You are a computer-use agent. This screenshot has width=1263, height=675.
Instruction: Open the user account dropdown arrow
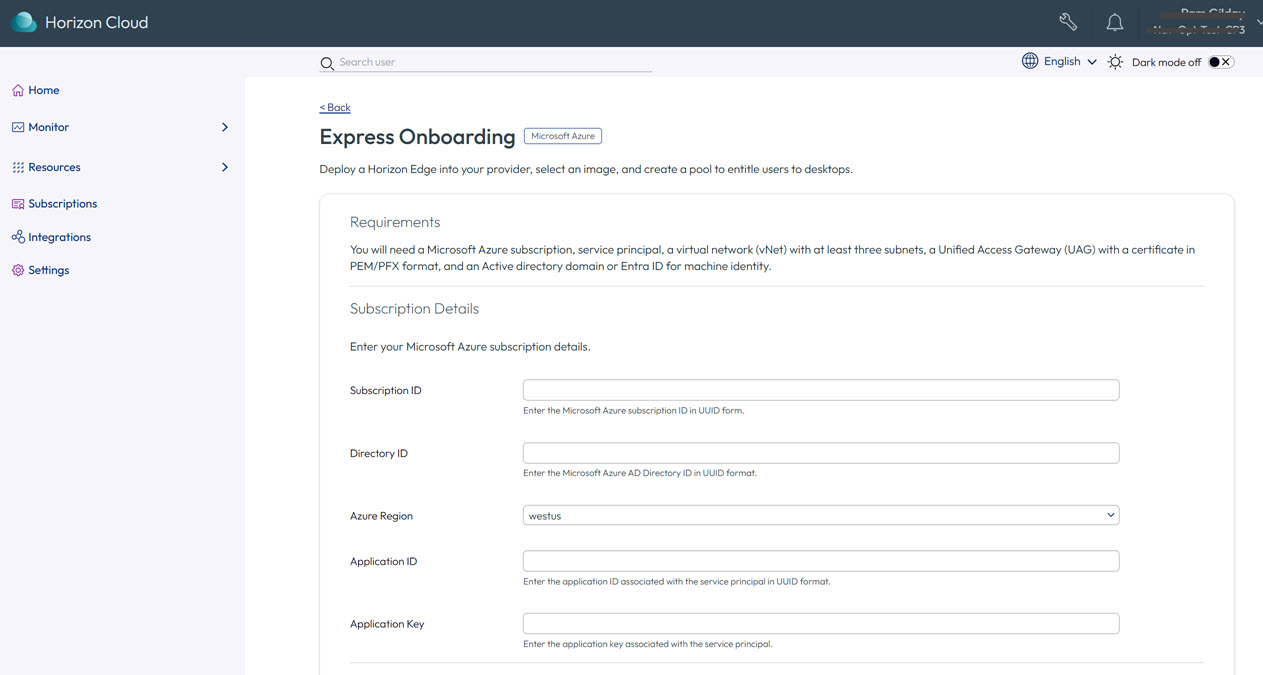[1258, 22]
